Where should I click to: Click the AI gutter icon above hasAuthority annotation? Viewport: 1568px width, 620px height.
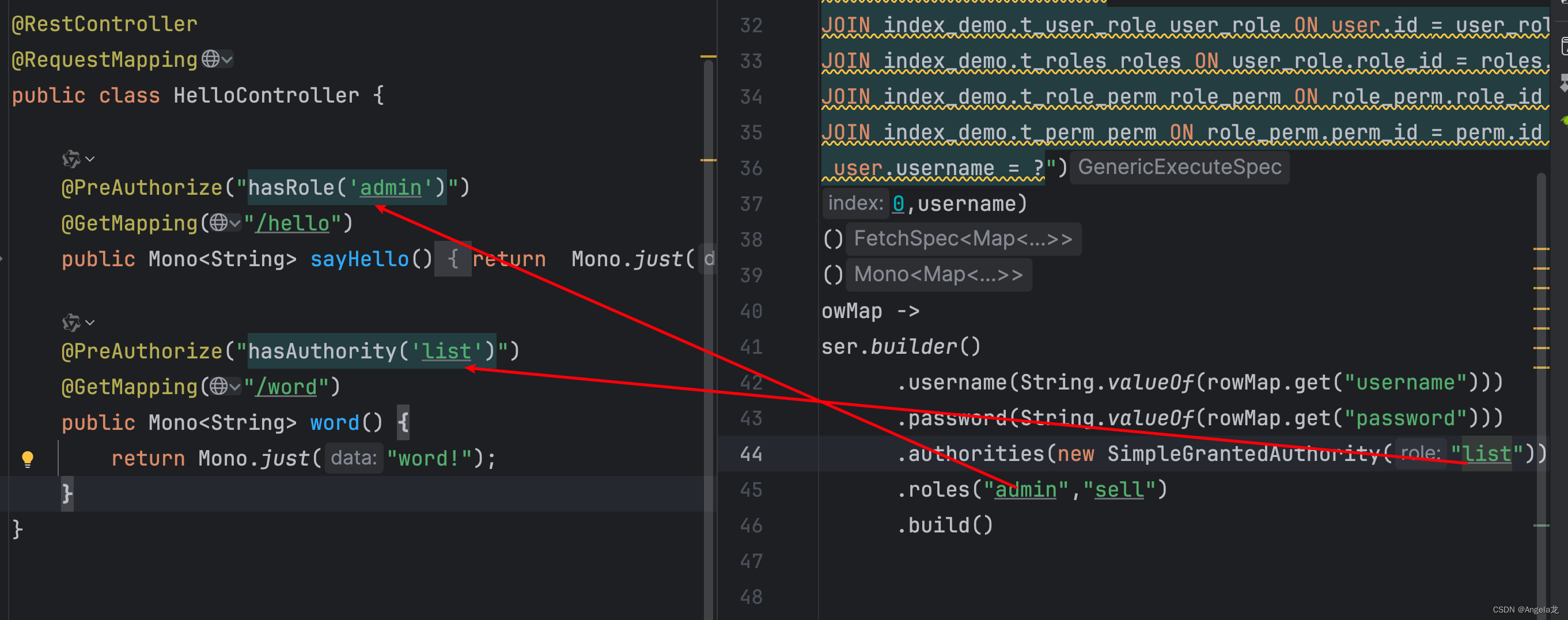click(x=71, y=322)
